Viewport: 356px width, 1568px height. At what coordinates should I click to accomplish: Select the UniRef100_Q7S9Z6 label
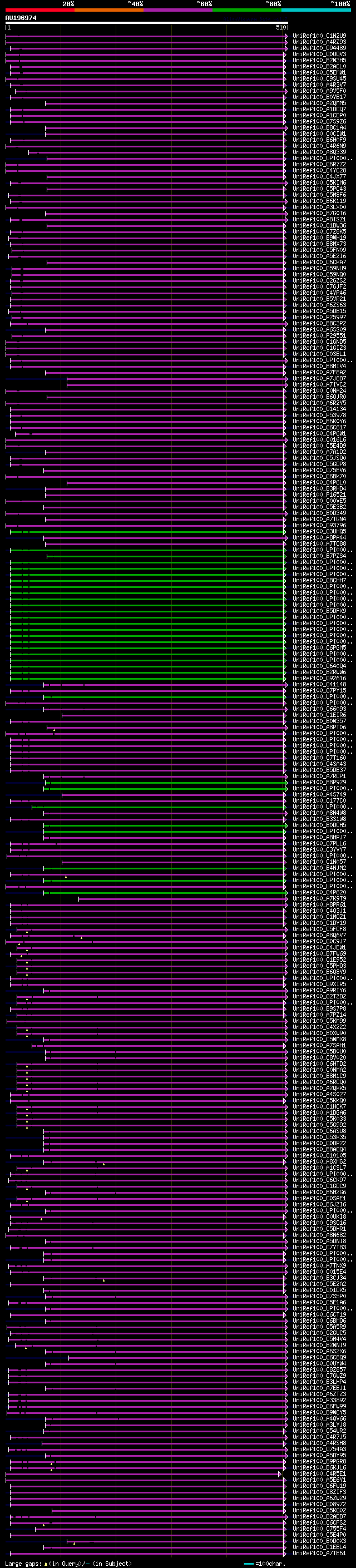(x=319, y=121)
